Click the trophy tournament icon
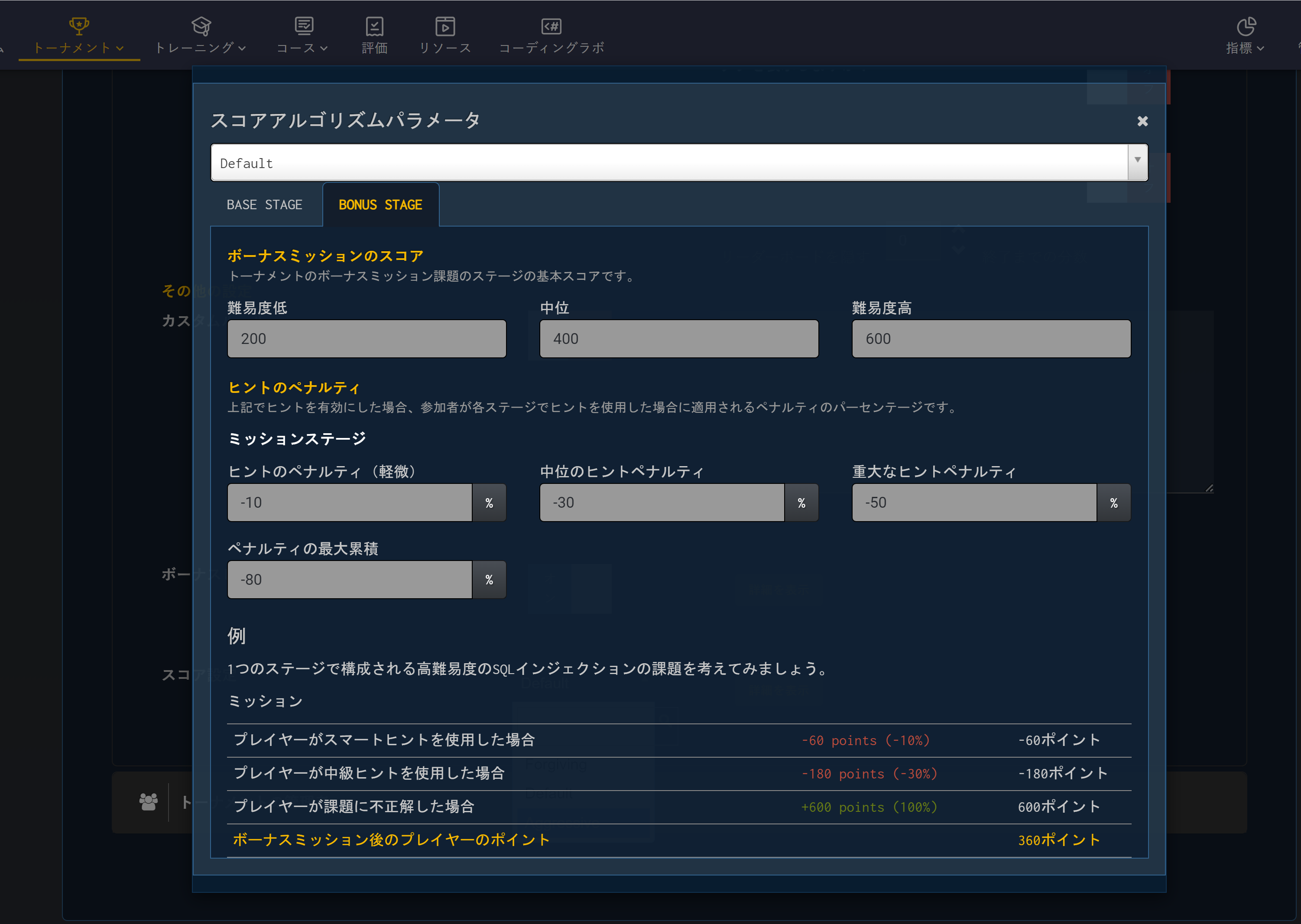This screenshot has height=924, width=1301. [79, 26]
